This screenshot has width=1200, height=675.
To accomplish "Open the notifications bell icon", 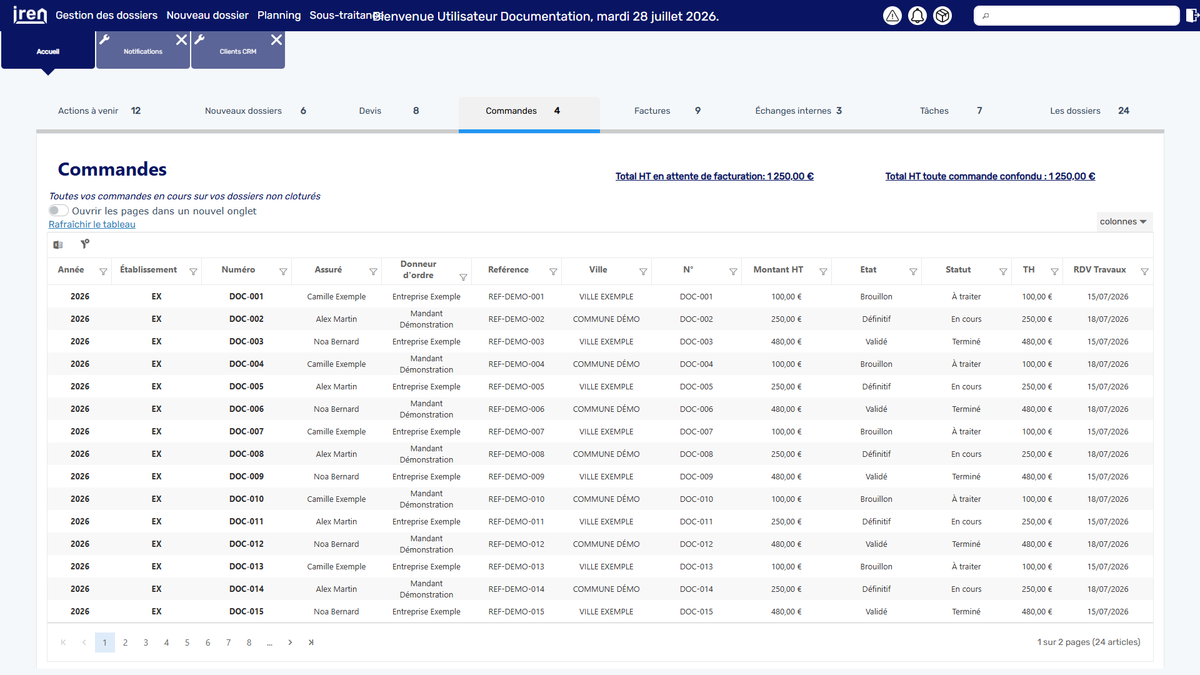I will point(917,16).
